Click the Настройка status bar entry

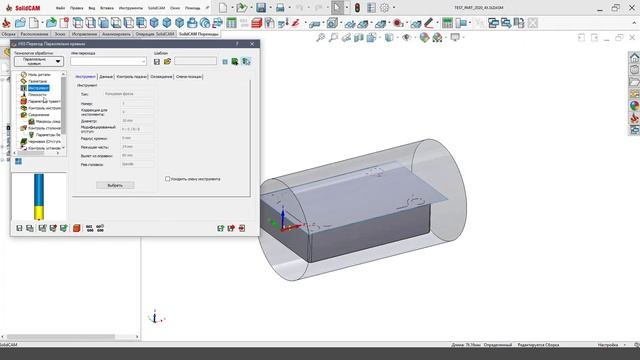coord(608,345)
